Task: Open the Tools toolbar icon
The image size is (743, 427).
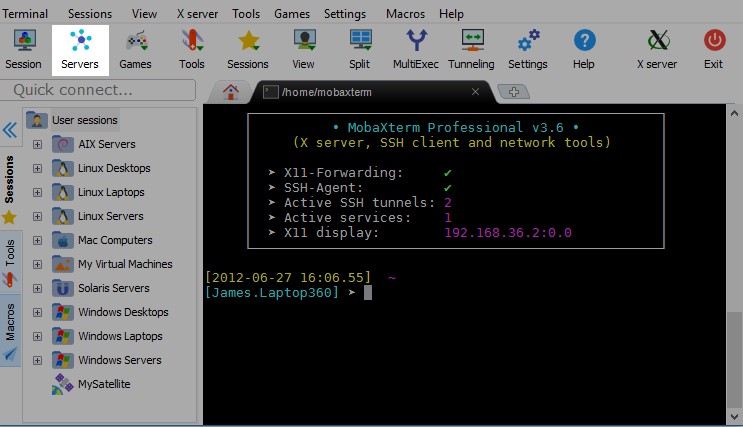Action: tap(191, 50)
